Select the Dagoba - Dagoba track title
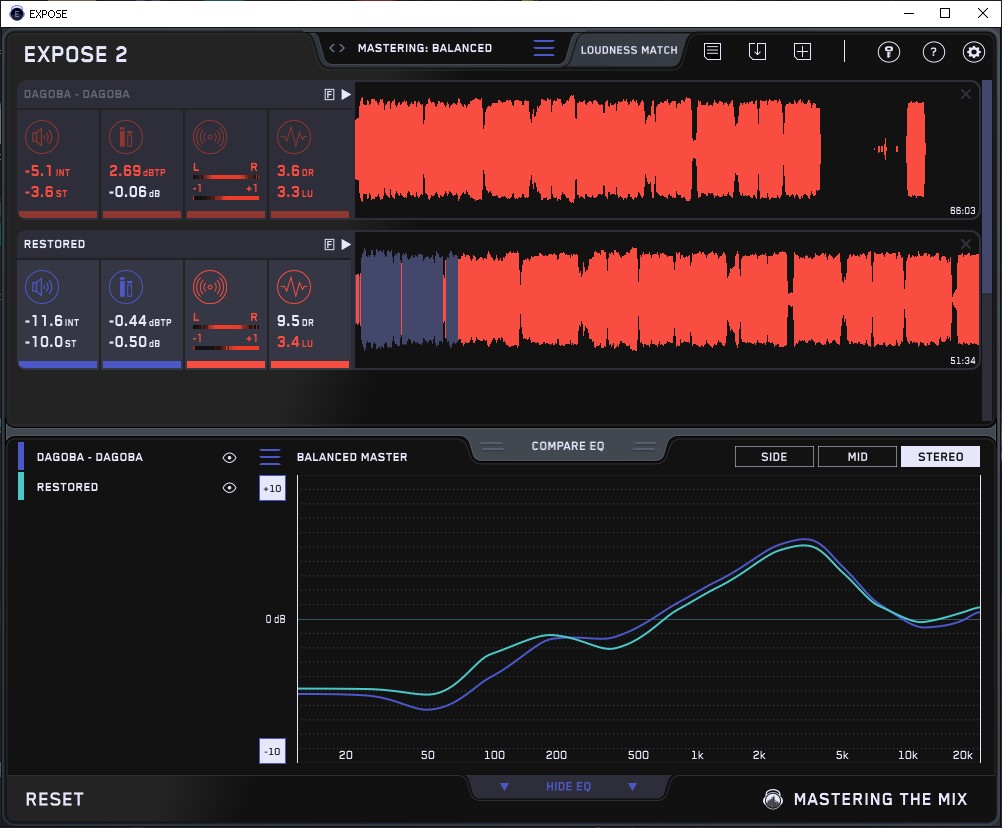Screen dimensions: 1002x828 [x=77, y=94]
